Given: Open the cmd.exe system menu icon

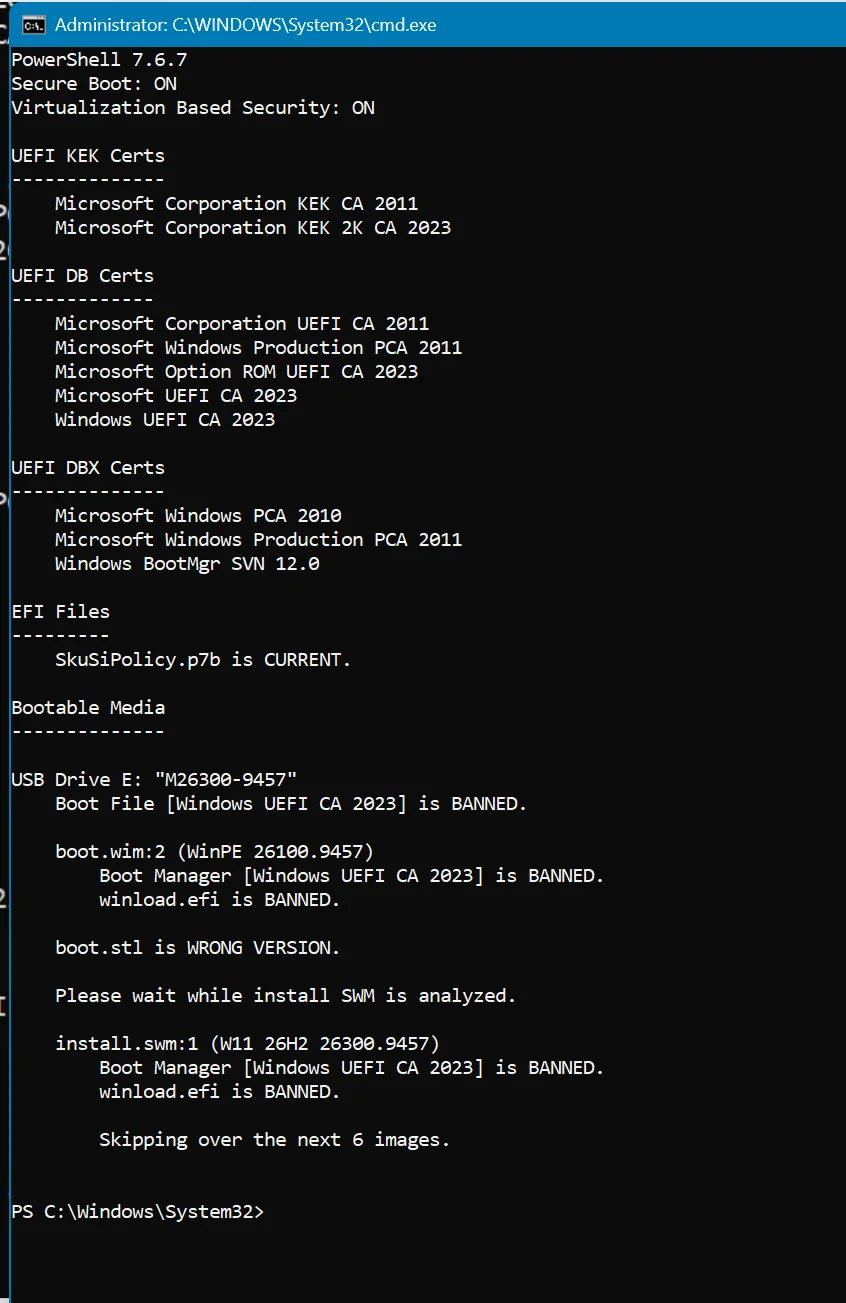Looking at the screenshot, I should point(33,24).
